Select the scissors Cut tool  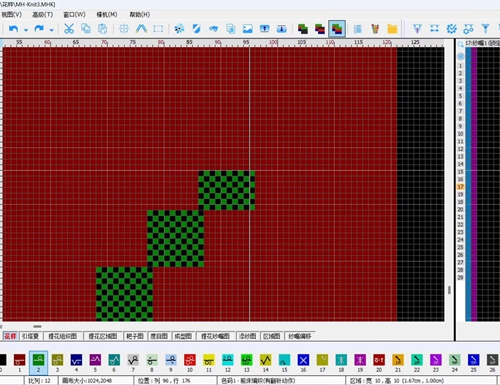[69, 29]
